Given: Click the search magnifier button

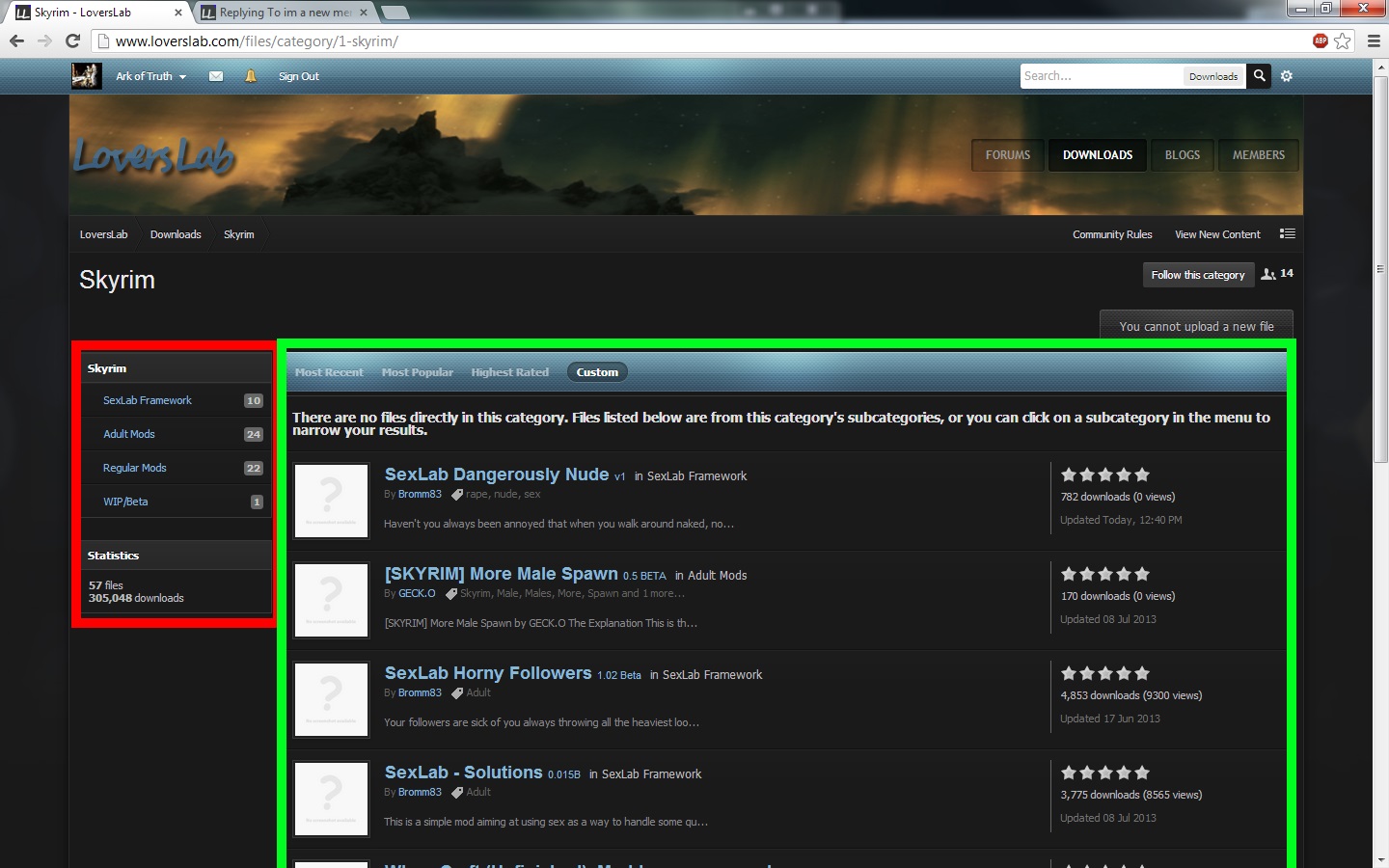Looking at the screenshot, I should pyautogui.click(x=1259, y=76).
